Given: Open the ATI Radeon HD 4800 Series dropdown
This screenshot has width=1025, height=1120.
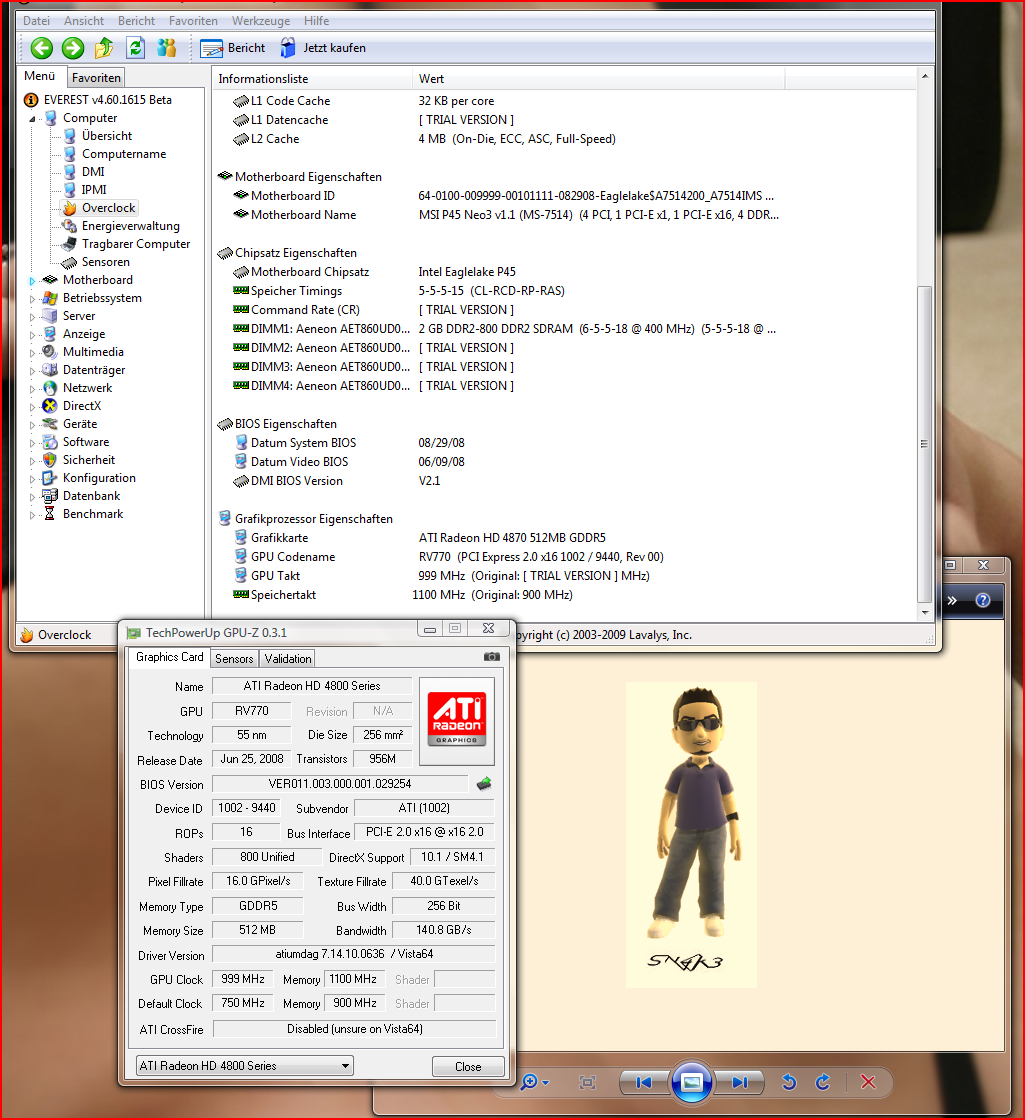Looking at the screenshot, I should (244, 1066).
